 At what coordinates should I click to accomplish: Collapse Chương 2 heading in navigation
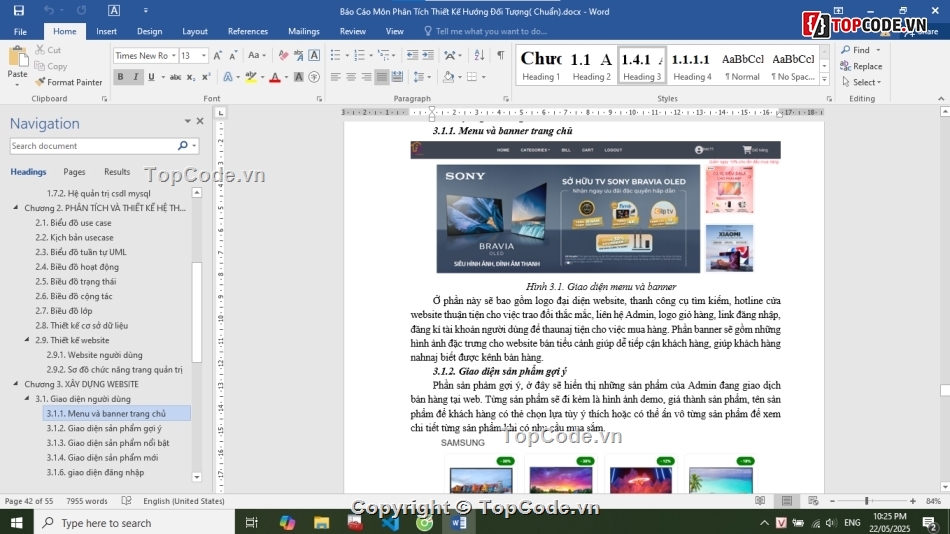coord(16,207)
